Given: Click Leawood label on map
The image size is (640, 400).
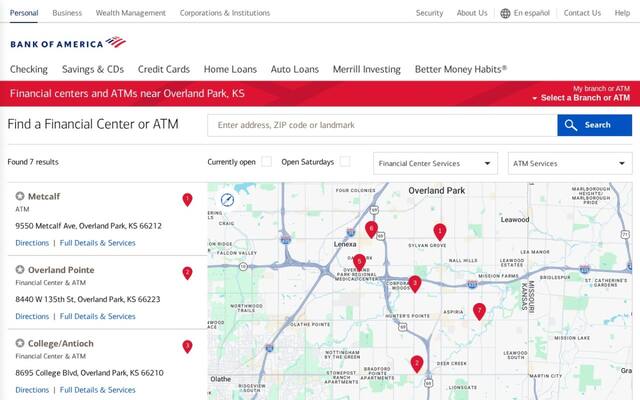Looking at the screenshot, I should (x=515, y=220).
